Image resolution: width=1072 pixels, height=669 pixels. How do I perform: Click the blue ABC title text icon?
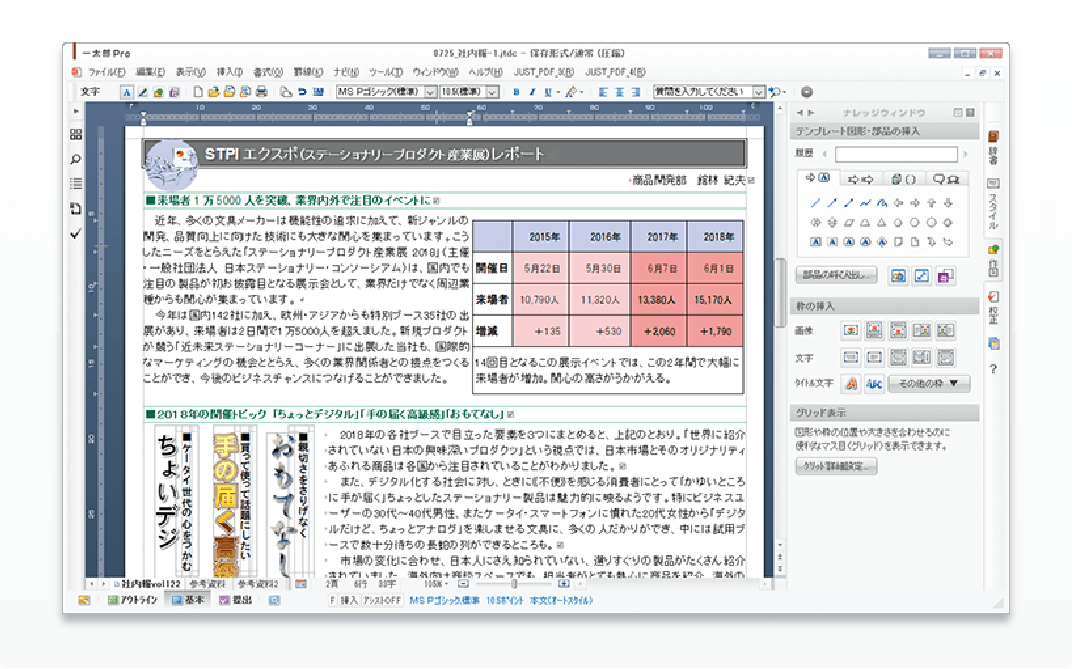874,383
